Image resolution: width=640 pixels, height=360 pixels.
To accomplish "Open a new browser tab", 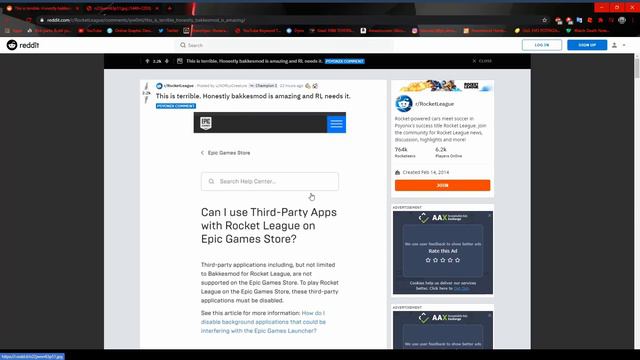I will (169, 8).
